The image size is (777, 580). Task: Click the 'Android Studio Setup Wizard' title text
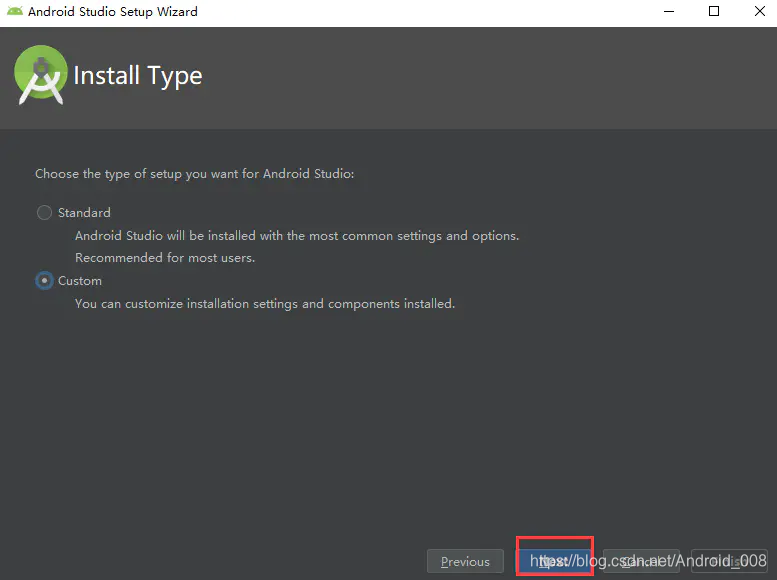[x=112, y=11]
